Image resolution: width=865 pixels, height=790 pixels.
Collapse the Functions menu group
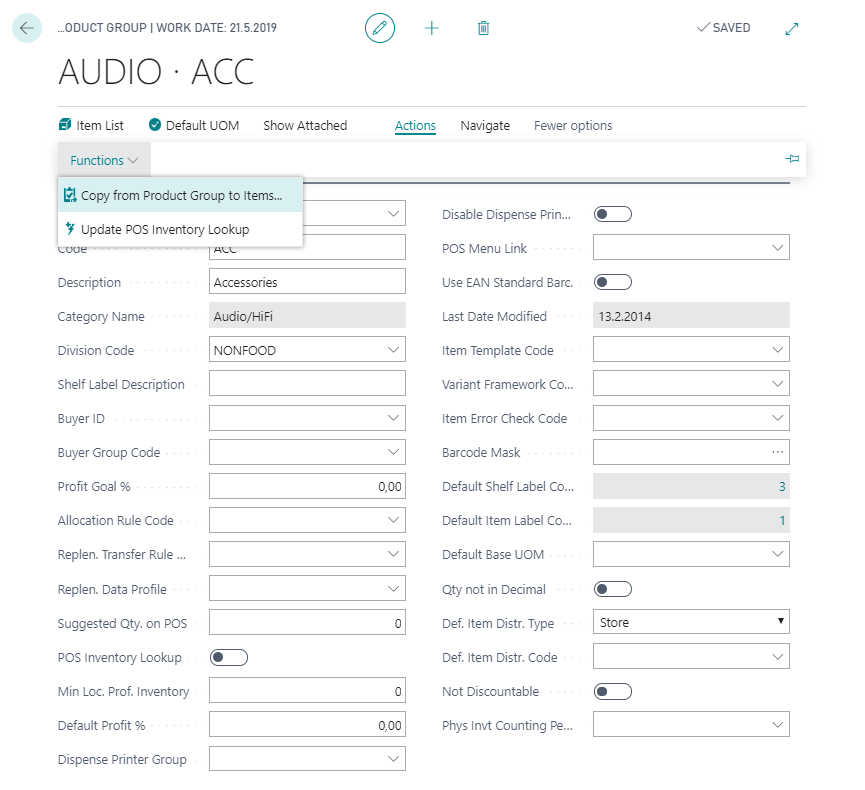[104, 160]
